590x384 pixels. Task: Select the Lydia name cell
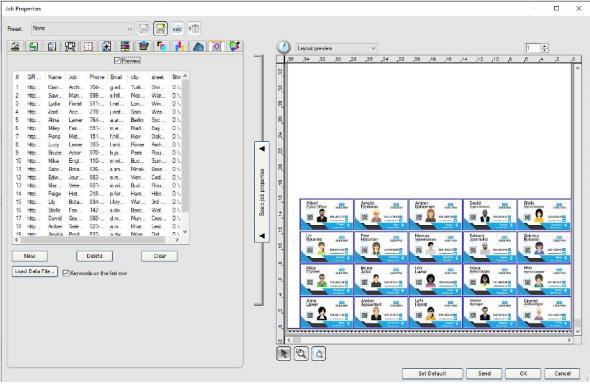pos(54,103)
